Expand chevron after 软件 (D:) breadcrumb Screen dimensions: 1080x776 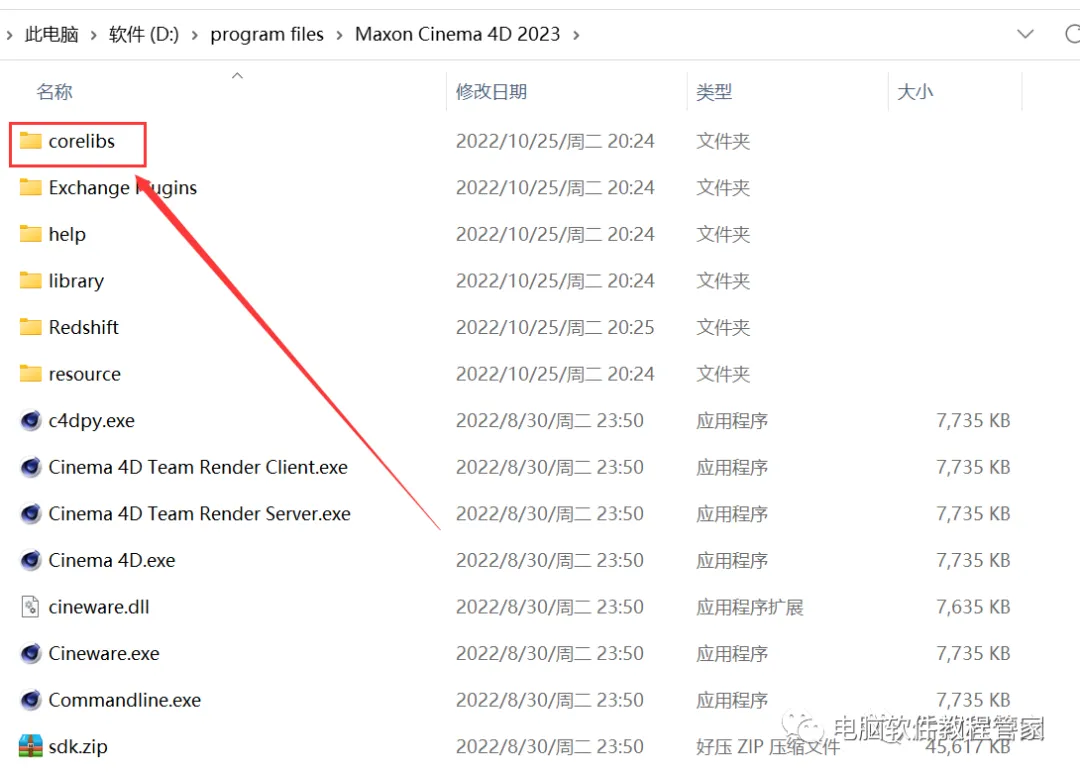pyautogui.click(x=195, y=34)
